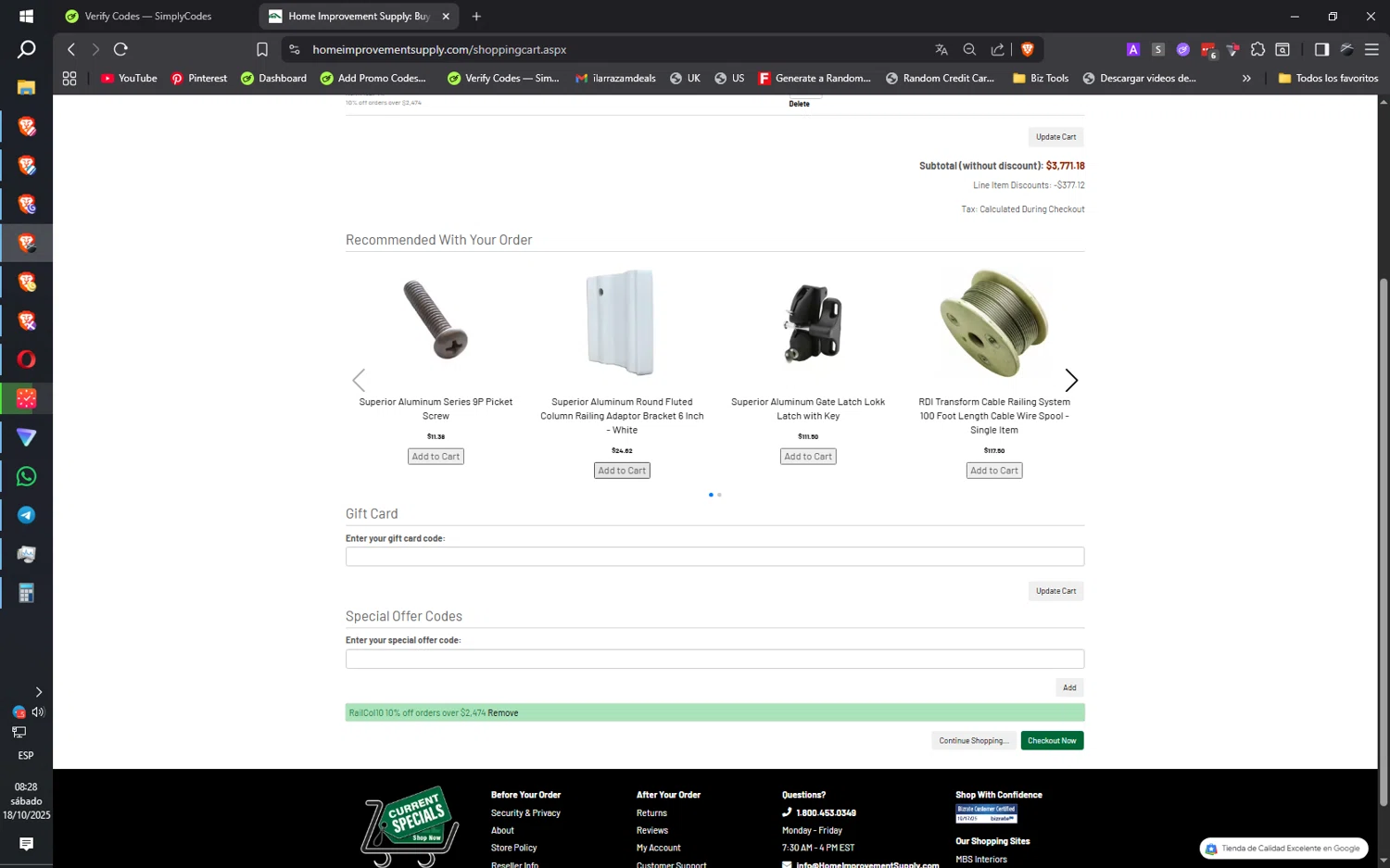Open Security & Privacy footer link
Viewport: 1390px width, 868px height.
pos(525,812)
